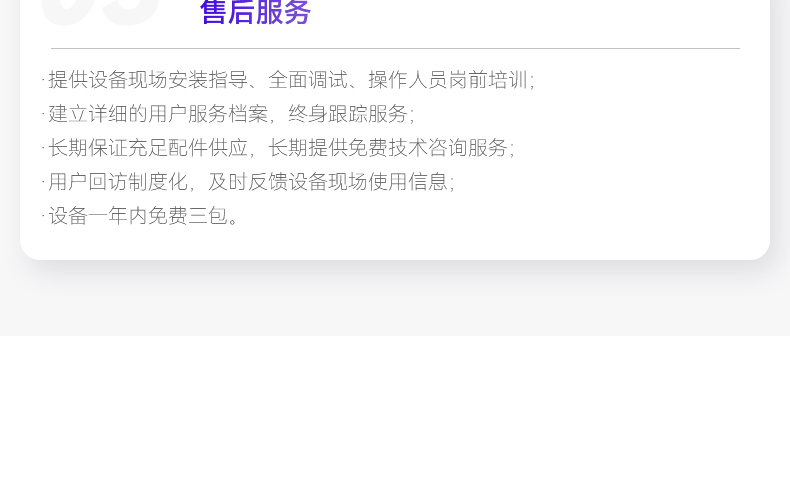
Task: Click the blank white area below the gray band
Action: click(x=395, y=418)
